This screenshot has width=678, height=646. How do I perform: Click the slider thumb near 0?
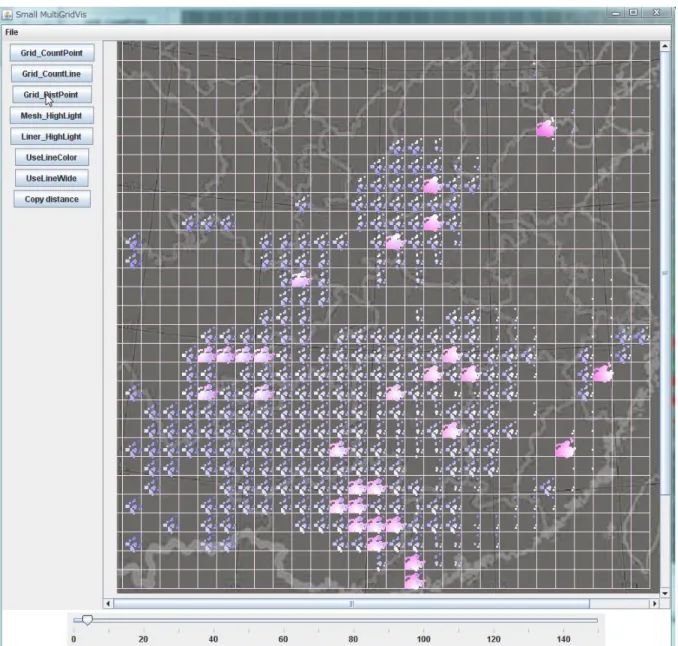coord(87,620)
